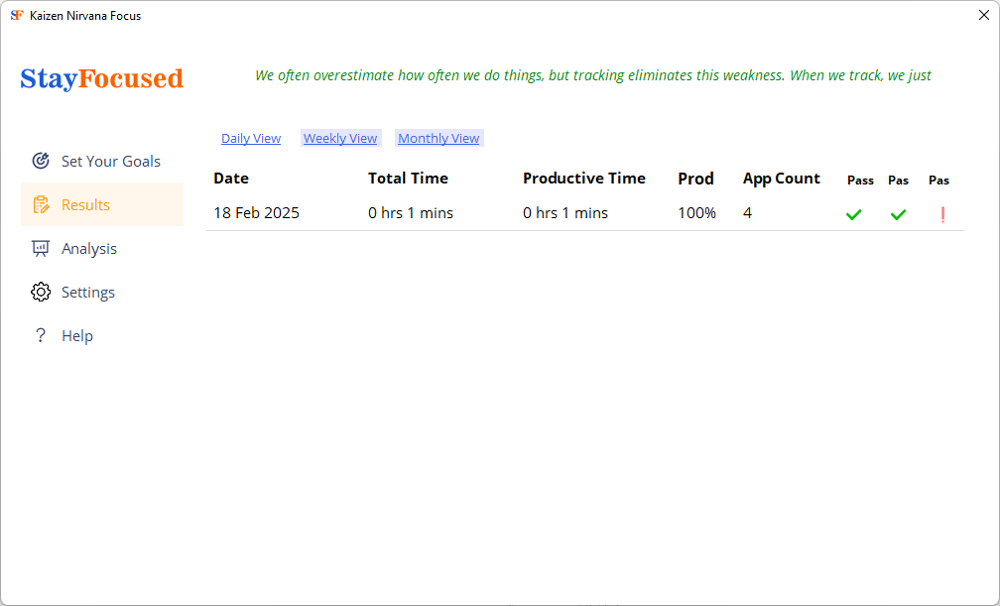Screen dimensions: 1000x606
Task: Select the 18 Feb 2025 row date
Action: 256,213
